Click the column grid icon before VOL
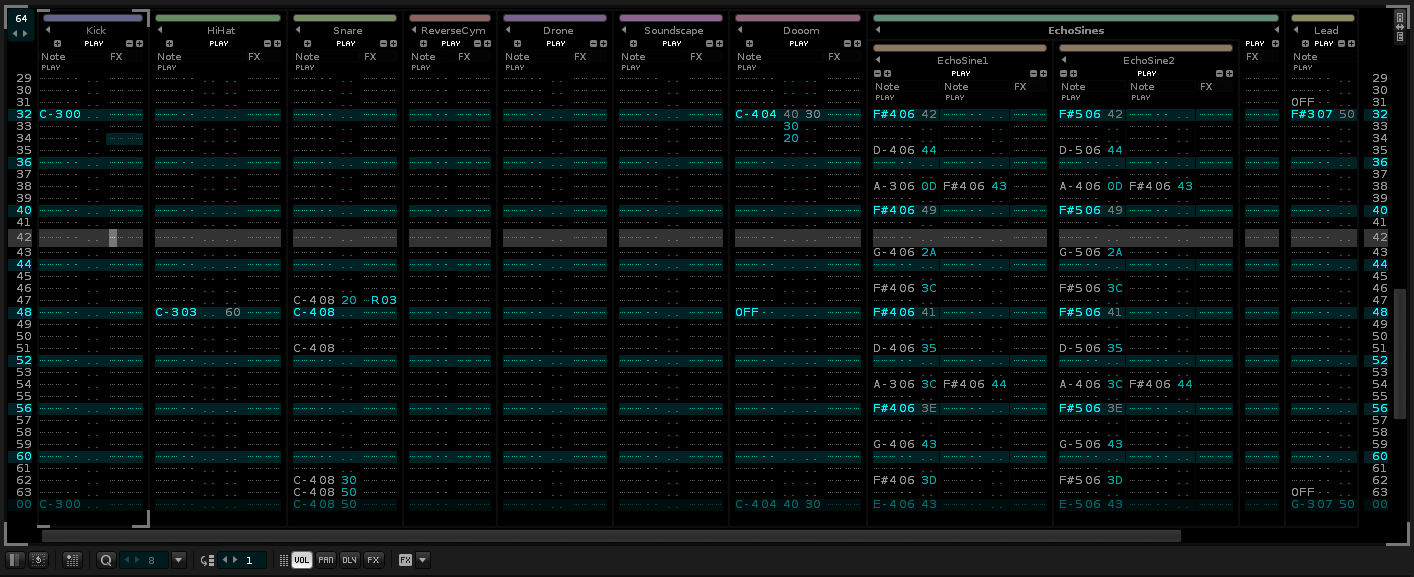1414x577 pixels. (x=283, y=560)
